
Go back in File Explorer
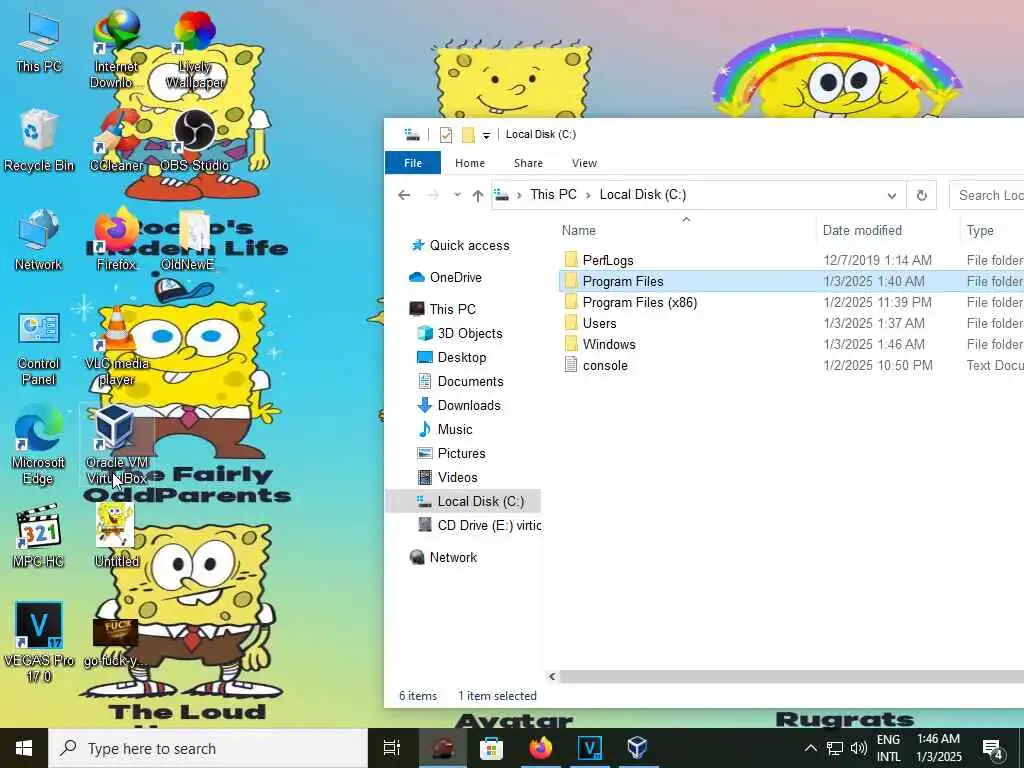coord(404,195)
